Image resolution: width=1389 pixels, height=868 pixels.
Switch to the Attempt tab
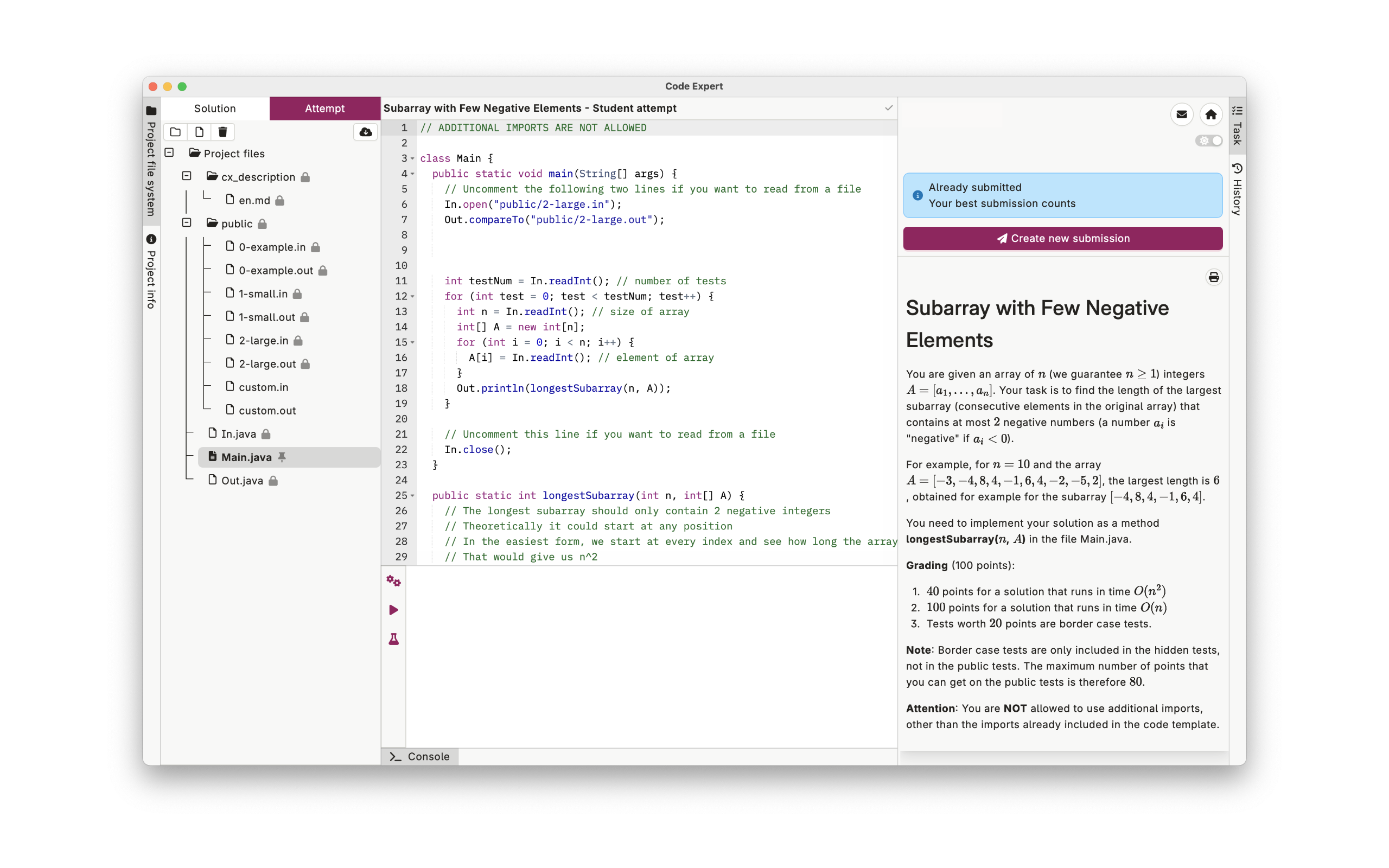325,108
